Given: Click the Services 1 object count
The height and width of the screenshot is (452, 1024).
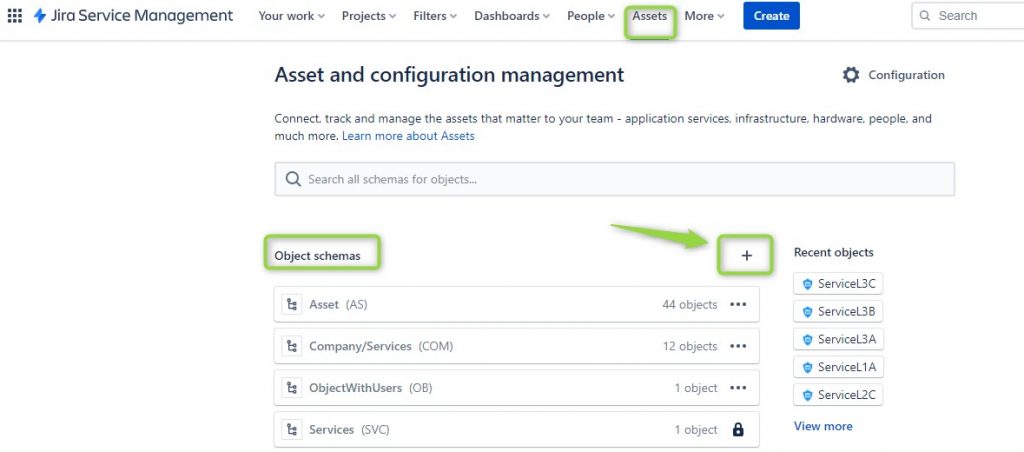Looking at the screenshot, I should point(696,430).
